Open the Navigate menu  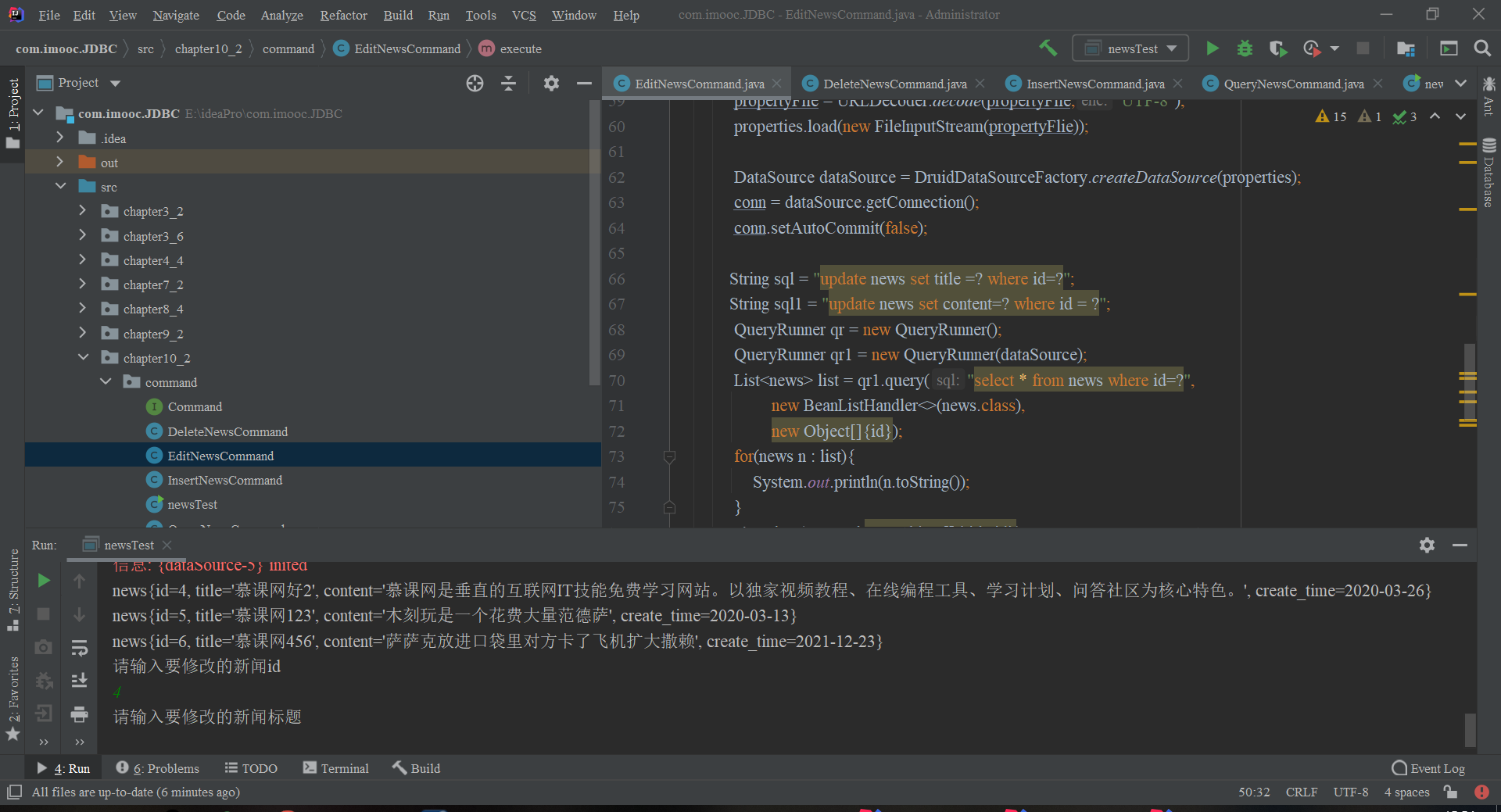pyautogui.click(x=176, y=15)
